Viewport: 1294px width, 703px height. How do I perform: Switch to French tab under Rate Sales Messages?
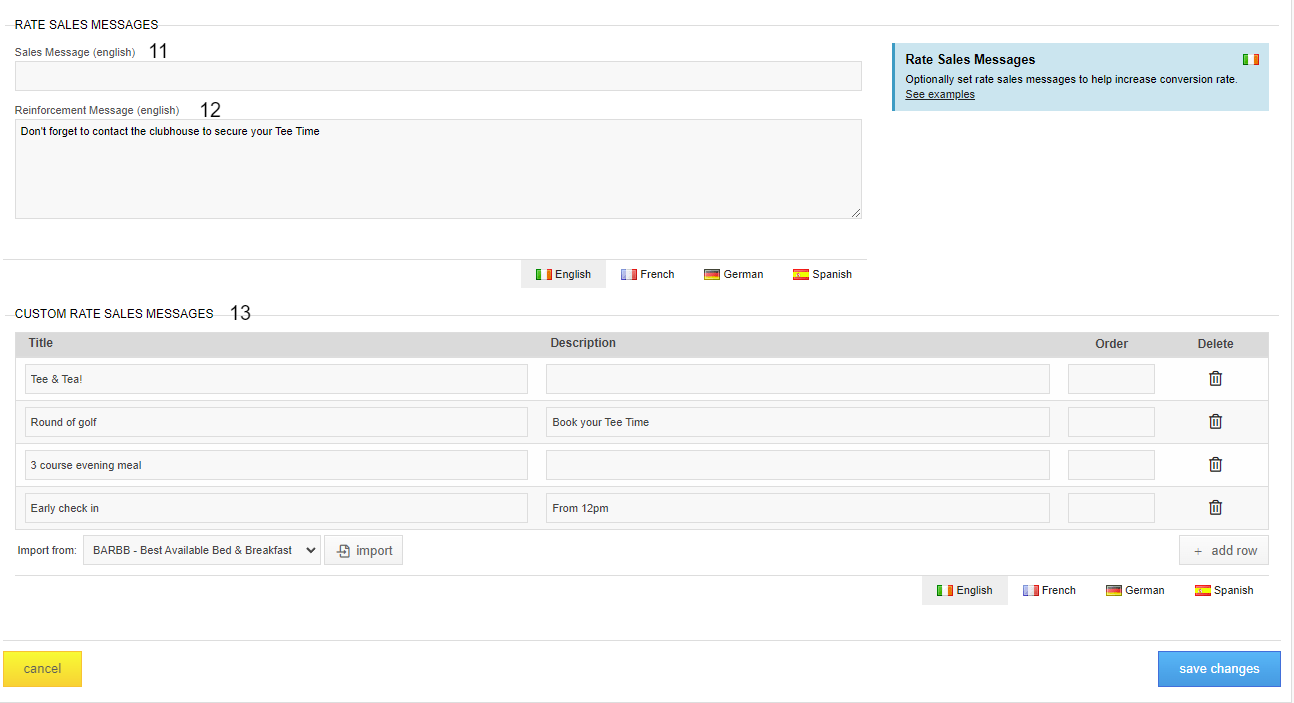click(x=647, y=274)
